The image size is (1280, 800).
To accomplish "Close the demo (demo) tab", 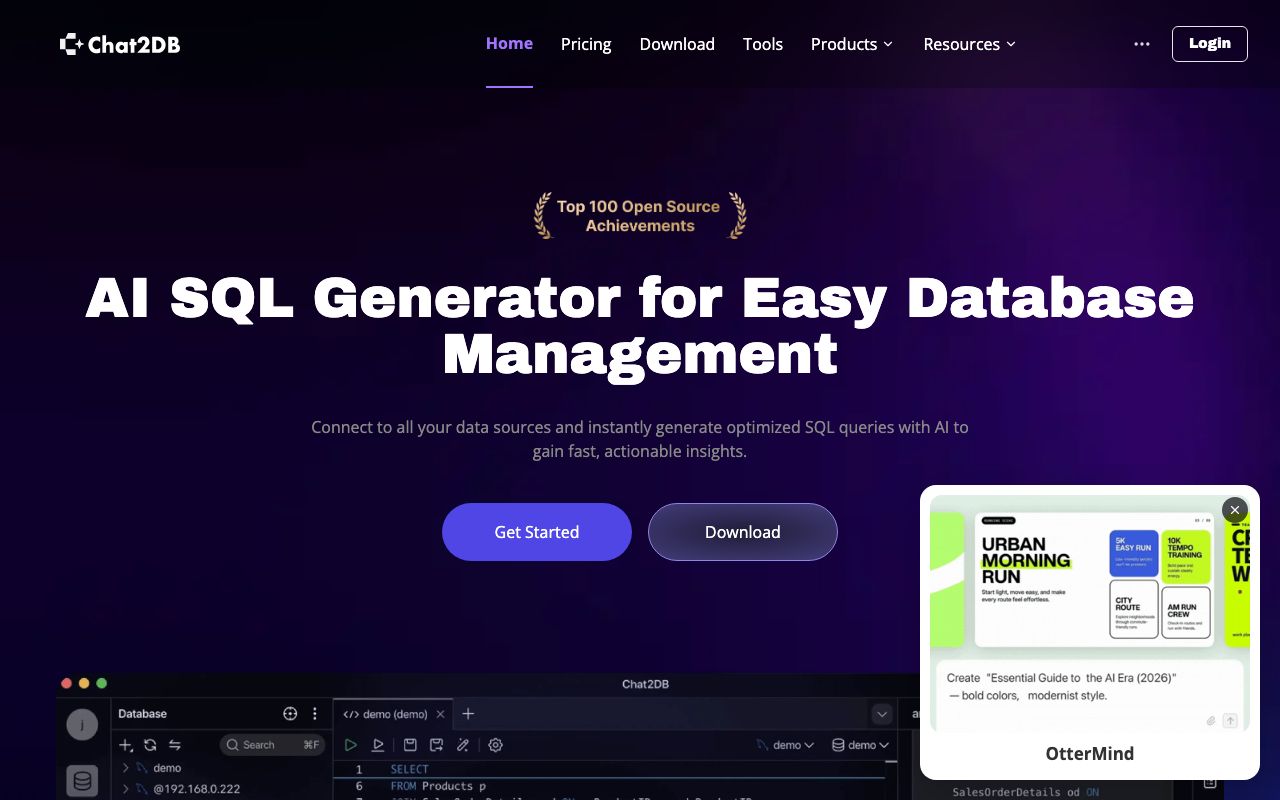I will click(x=442, y=714).
